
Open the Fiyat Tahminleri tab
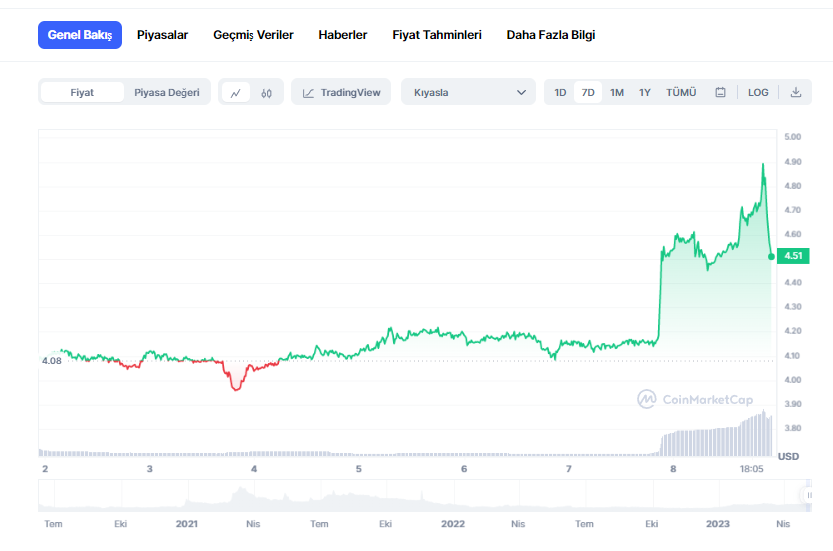pos(437,35)
